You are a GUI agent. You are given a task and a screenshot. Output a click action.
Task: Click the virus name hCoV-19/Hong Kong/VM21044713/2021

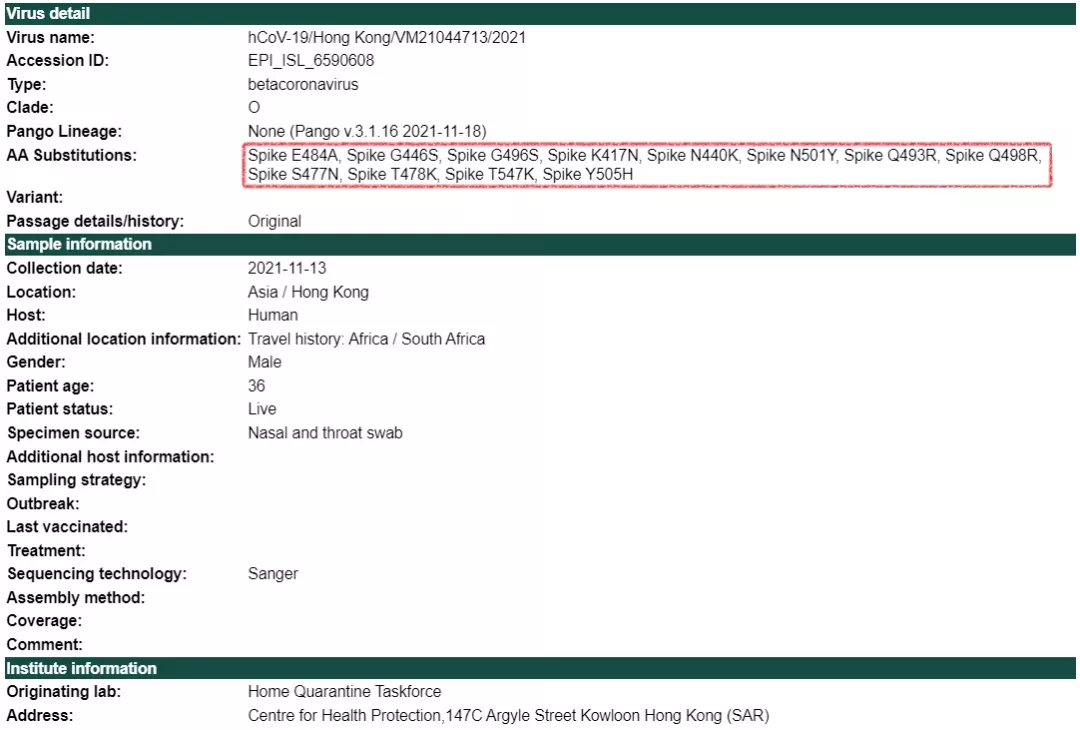[386, 37]
